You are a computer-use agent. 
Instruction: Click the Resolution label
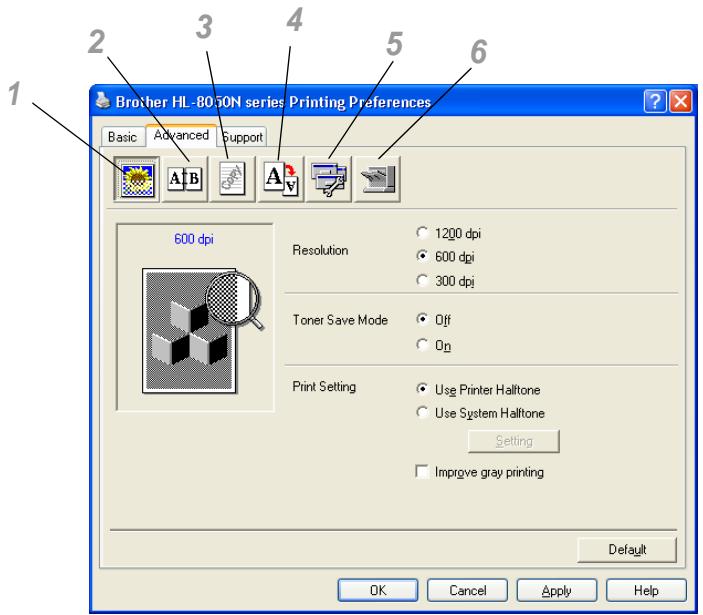320,250
